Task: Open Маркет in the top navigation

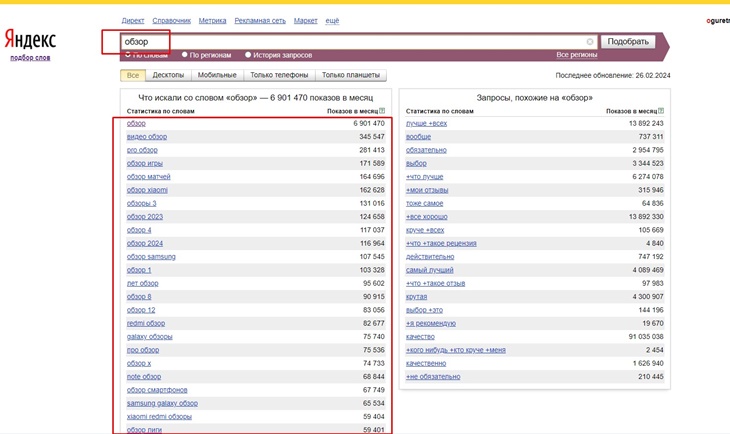Action: [305, 20]
